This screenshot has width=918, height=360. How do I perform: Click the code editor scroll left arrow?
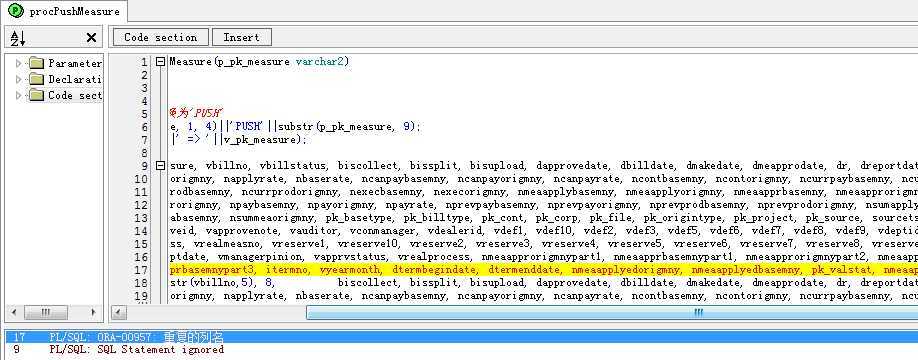click(x=119, y=313)
